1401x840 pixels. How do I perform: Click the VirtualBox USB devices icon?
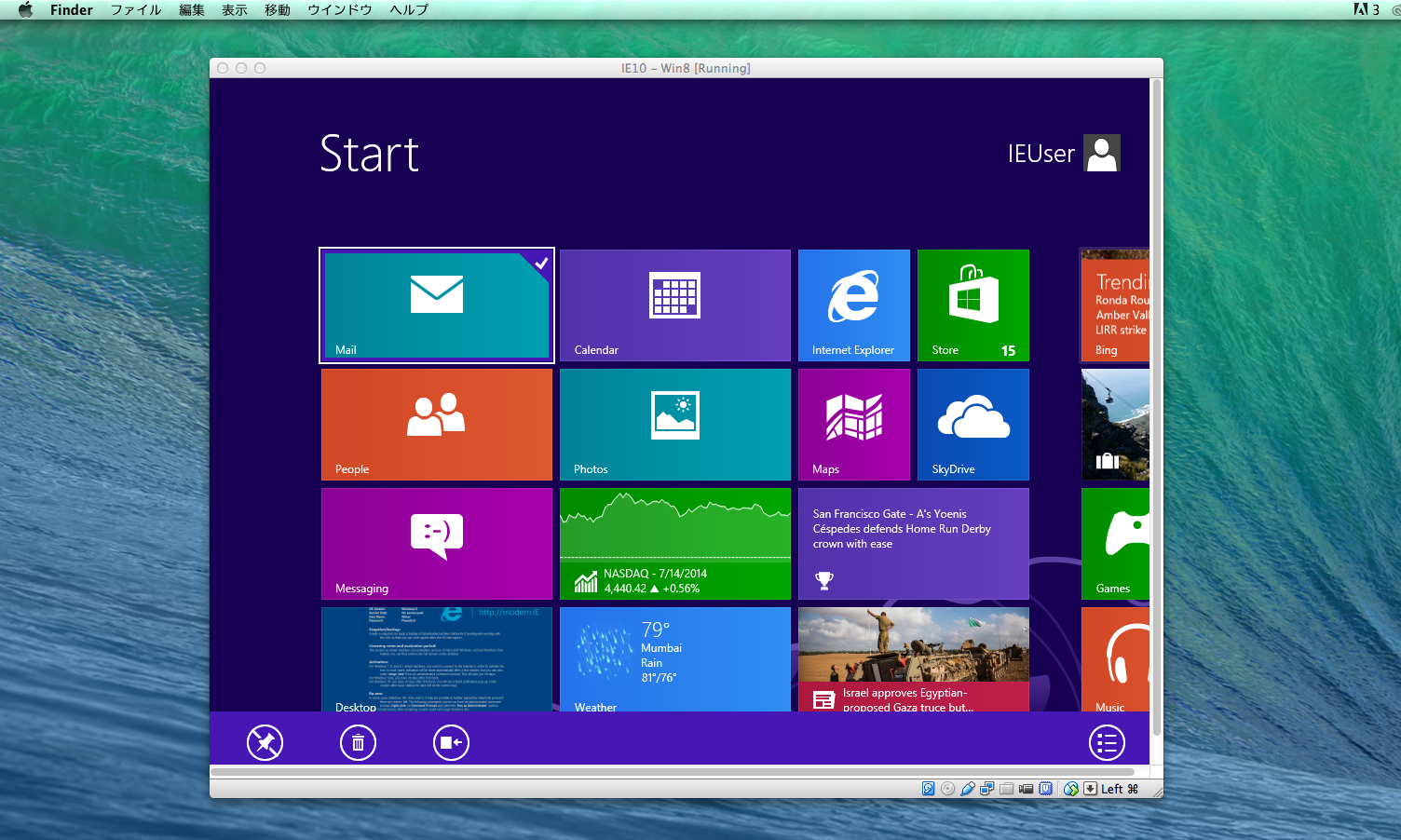click(968, 789)
